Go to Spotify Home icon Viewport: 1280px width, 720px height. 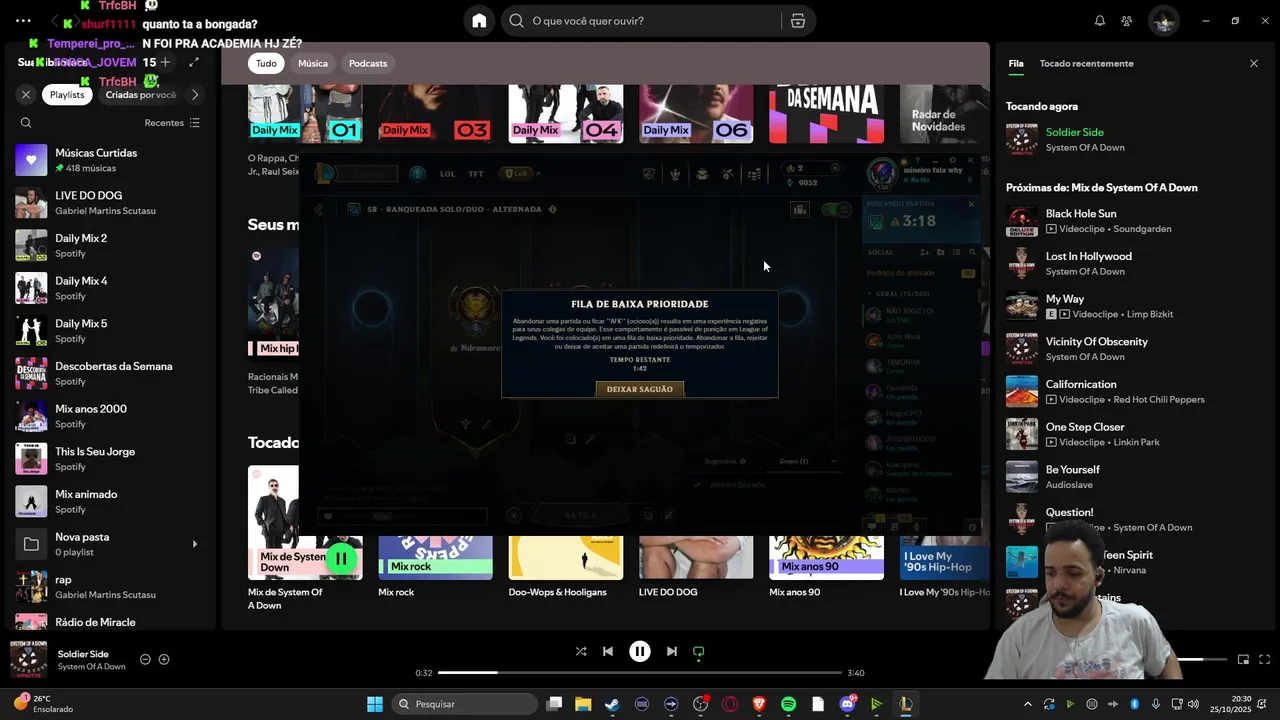coord(479,21)
